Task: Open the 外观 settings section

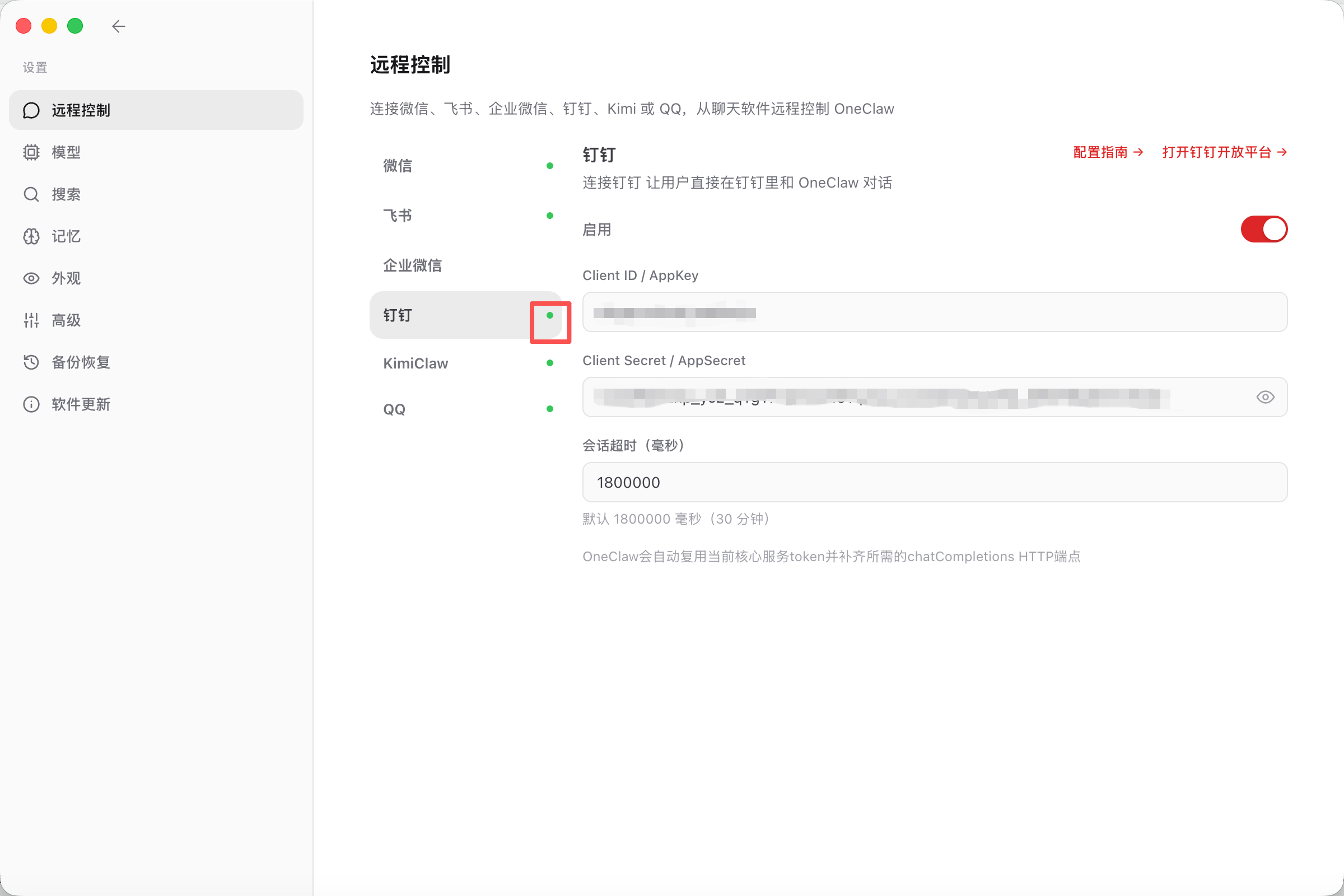Action: (x=66, y=278)
